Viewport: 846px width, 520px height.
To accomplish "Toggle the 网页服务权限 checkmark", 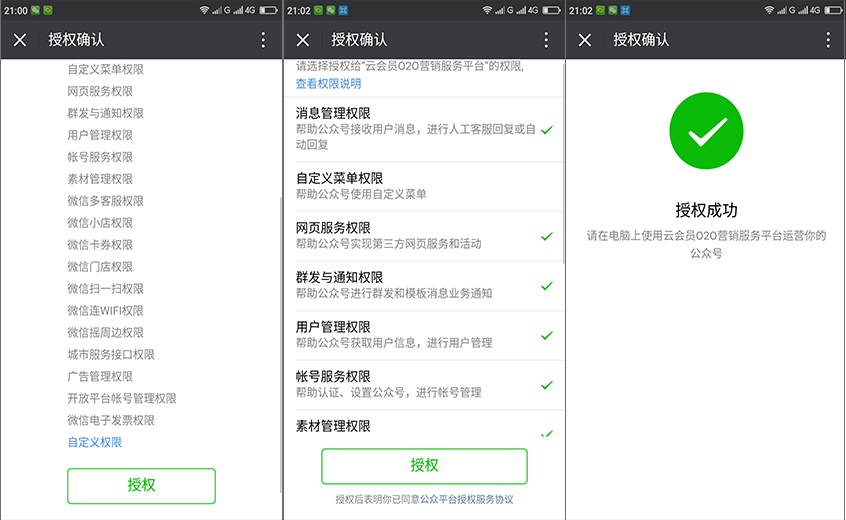I will coord(547,236).
